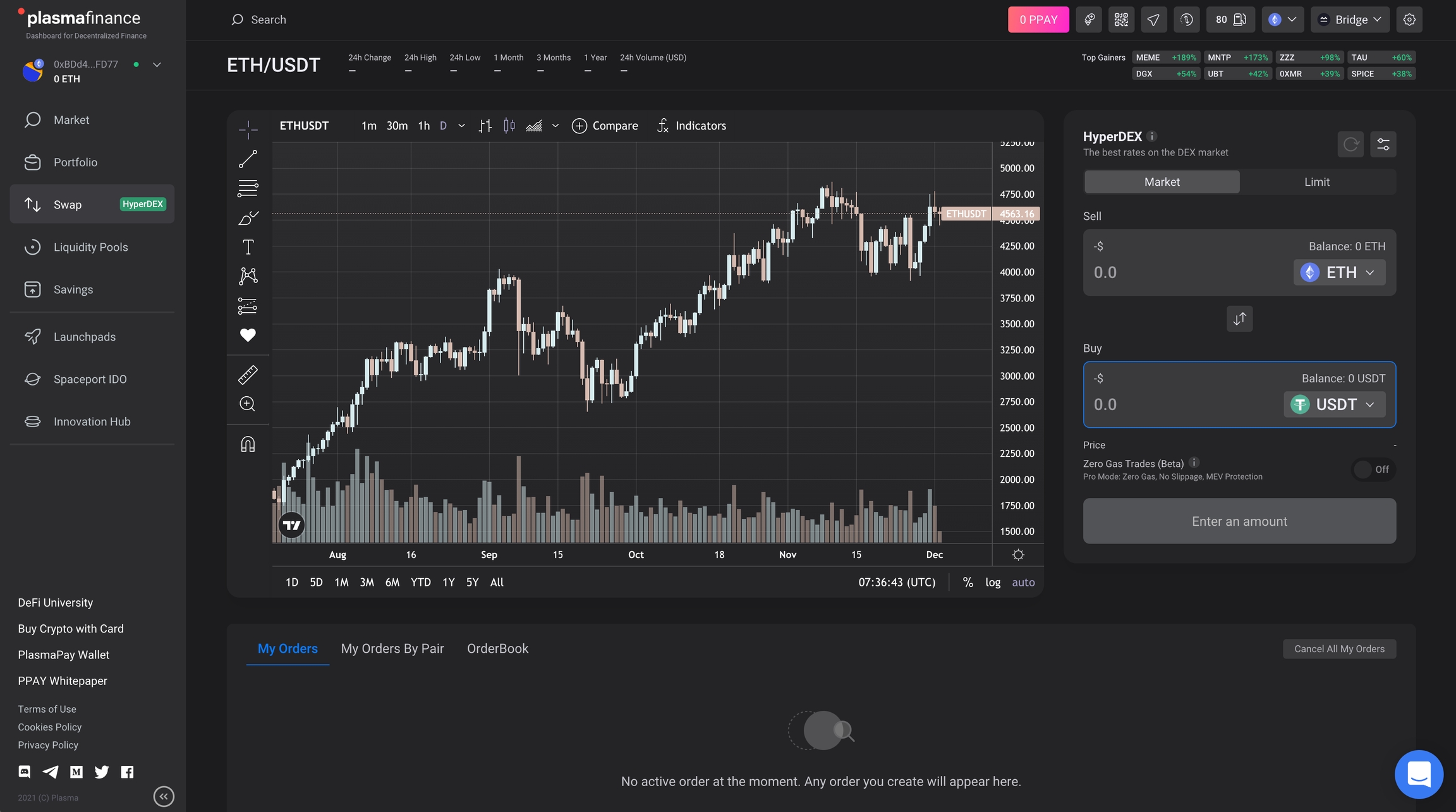Enable Zero Gas Trades toggle
This screenshot has height=812, width=1456.
click(1373, 470)
